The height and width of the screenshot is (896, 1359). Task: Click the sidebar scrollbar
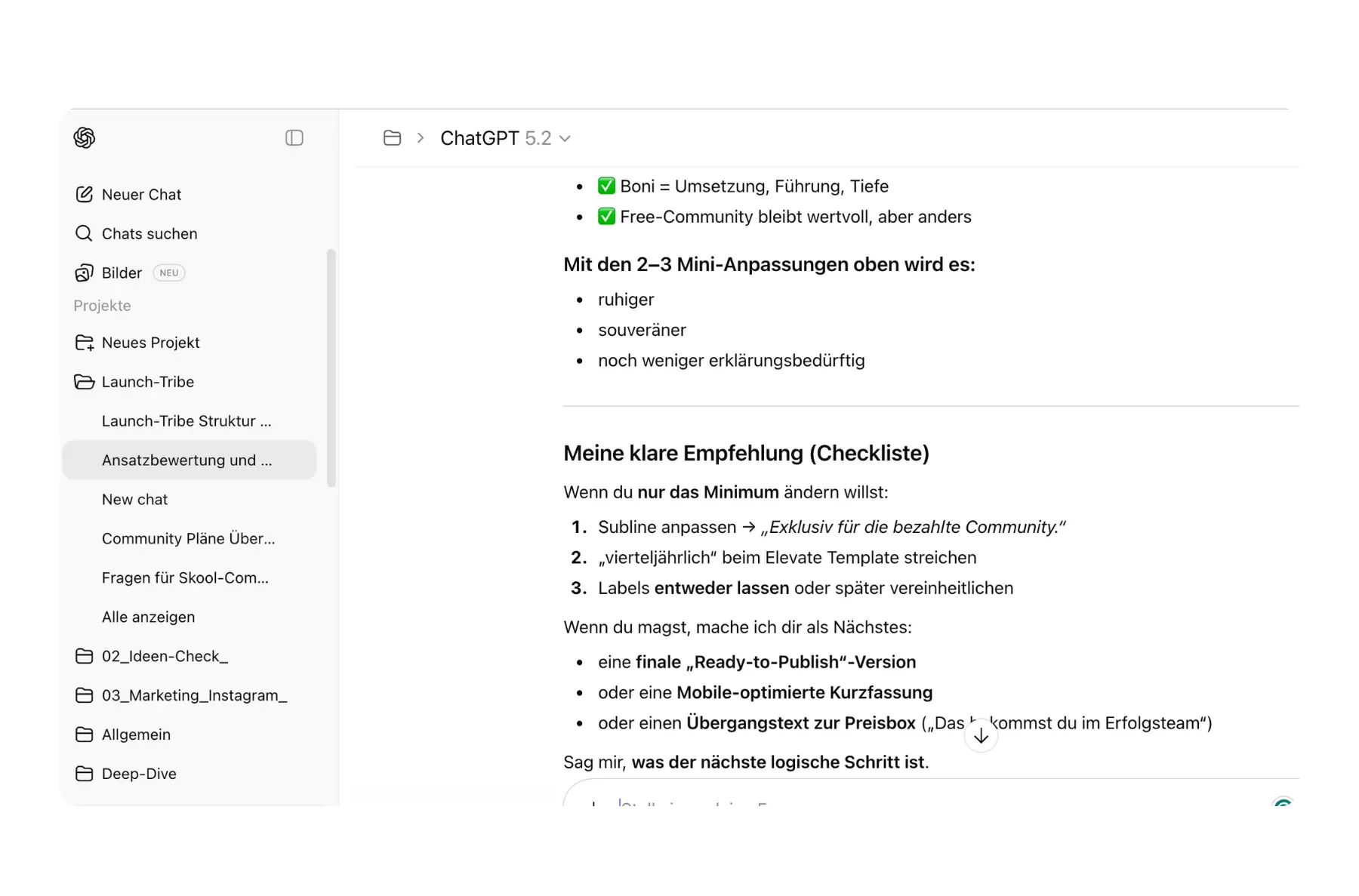click(331, 368)
